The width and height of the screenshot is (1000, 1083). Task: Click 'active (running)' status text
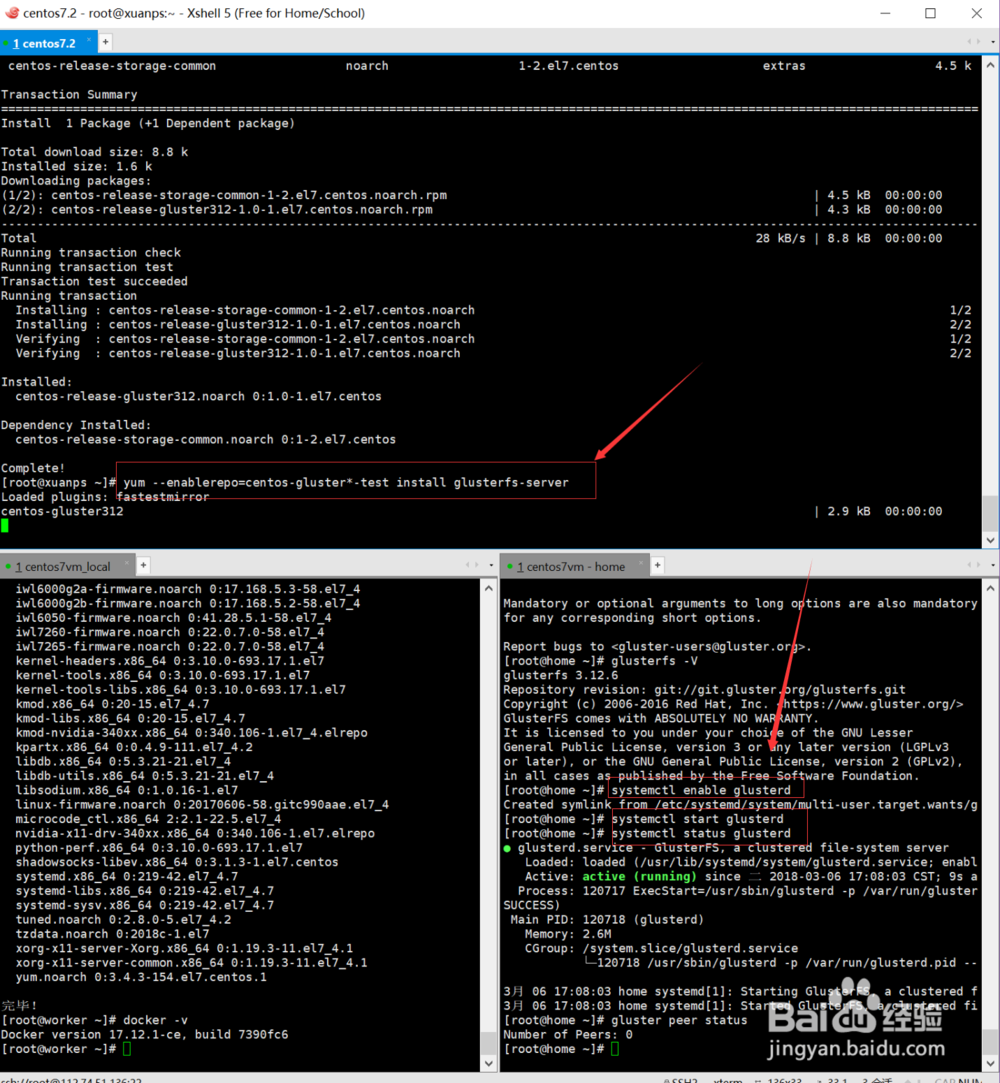(640, 876)
